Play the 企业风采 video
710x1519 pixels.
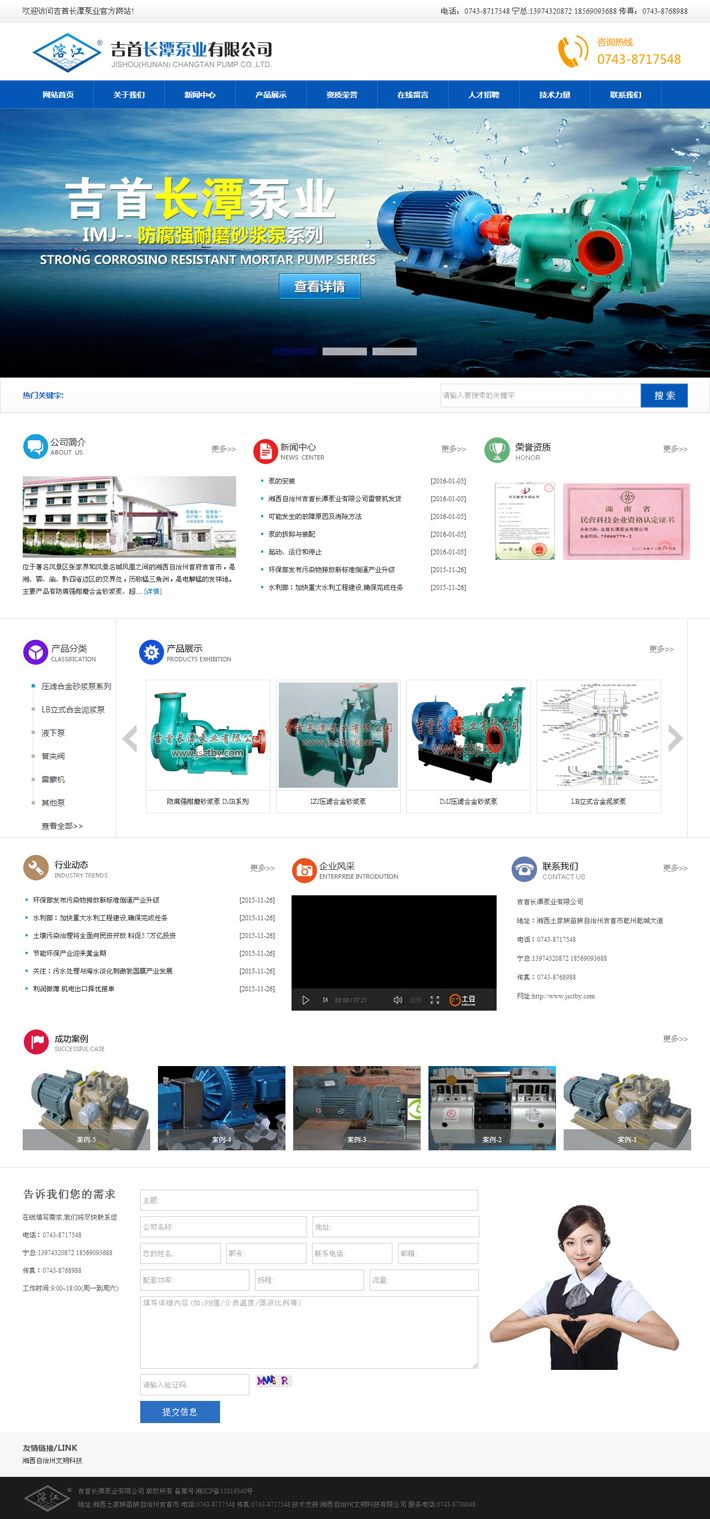pos(305,1000)
